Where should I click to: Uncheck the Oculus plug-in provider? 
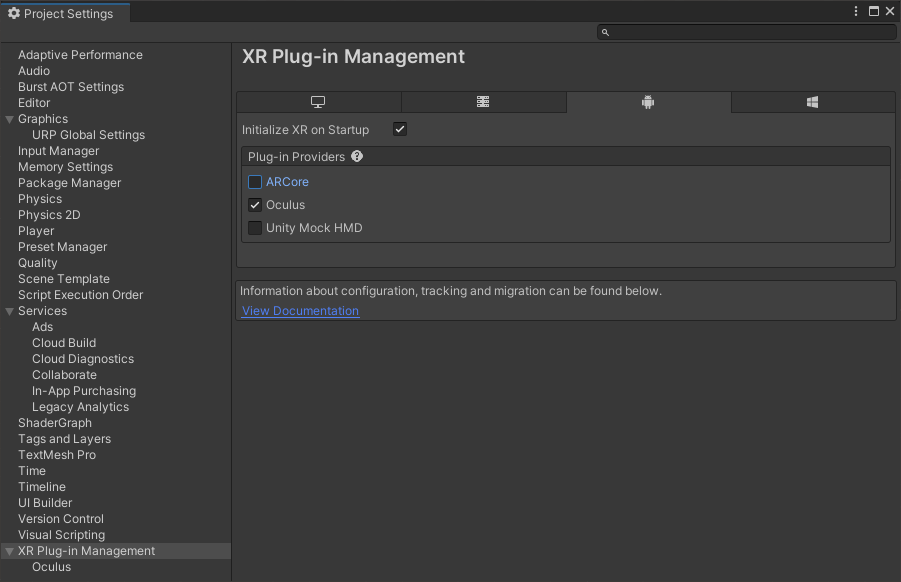255,205
